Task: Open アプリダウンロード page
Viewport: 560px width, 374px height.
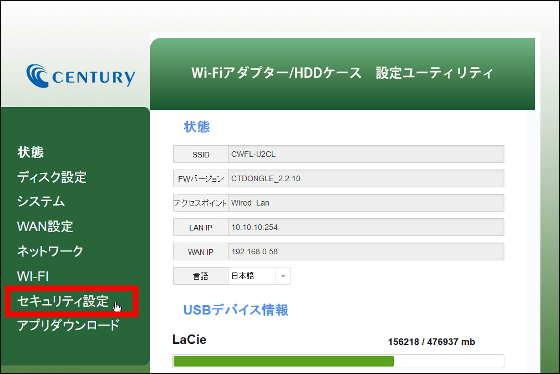Action: (68, 325)
